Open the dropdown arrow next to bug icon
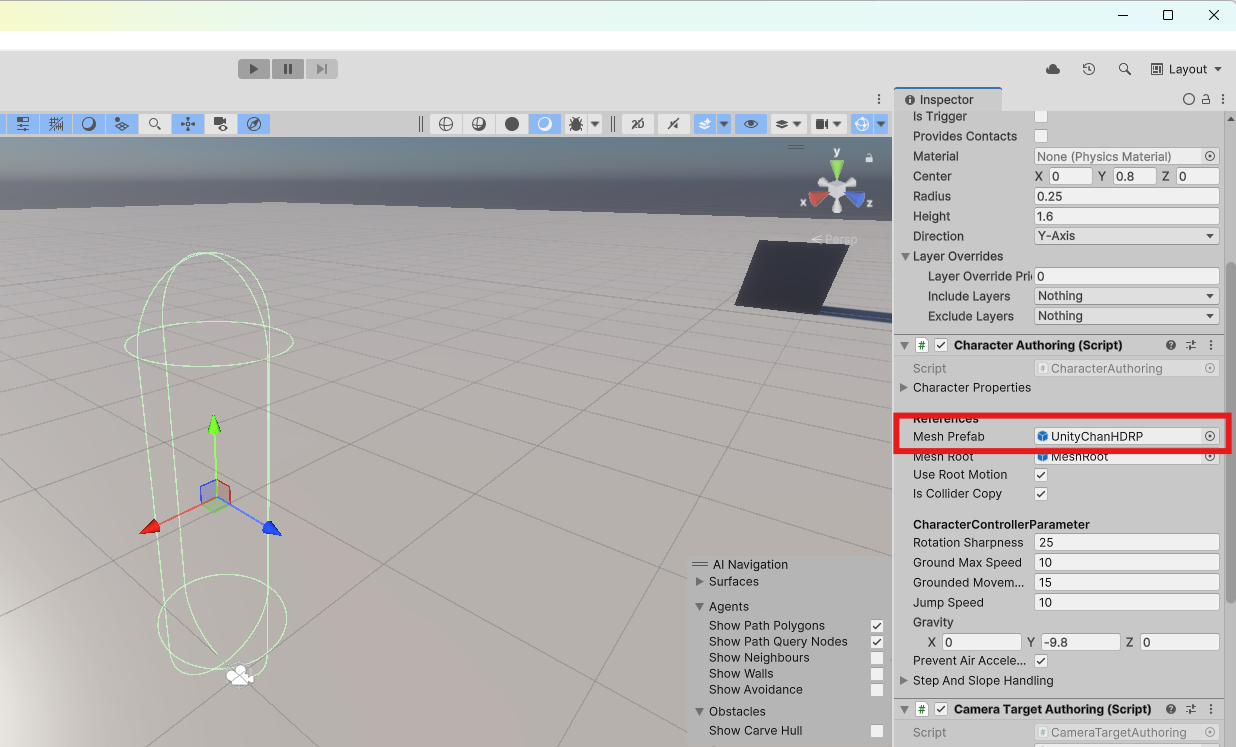Viewport: 1236px width, 747px height. coord(595,124)
